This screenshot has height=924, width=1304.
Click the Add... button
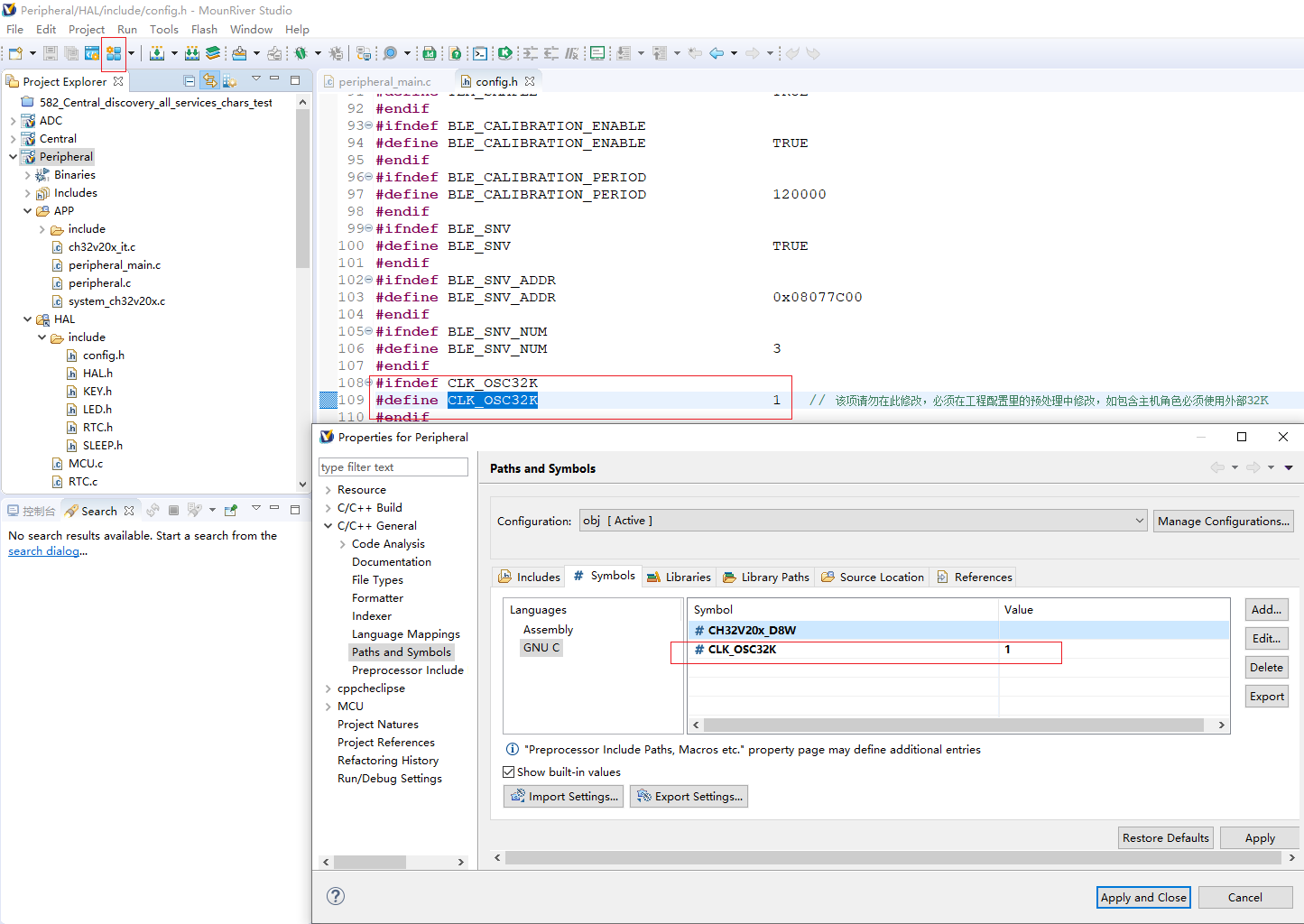click(x=1266, y=610)
